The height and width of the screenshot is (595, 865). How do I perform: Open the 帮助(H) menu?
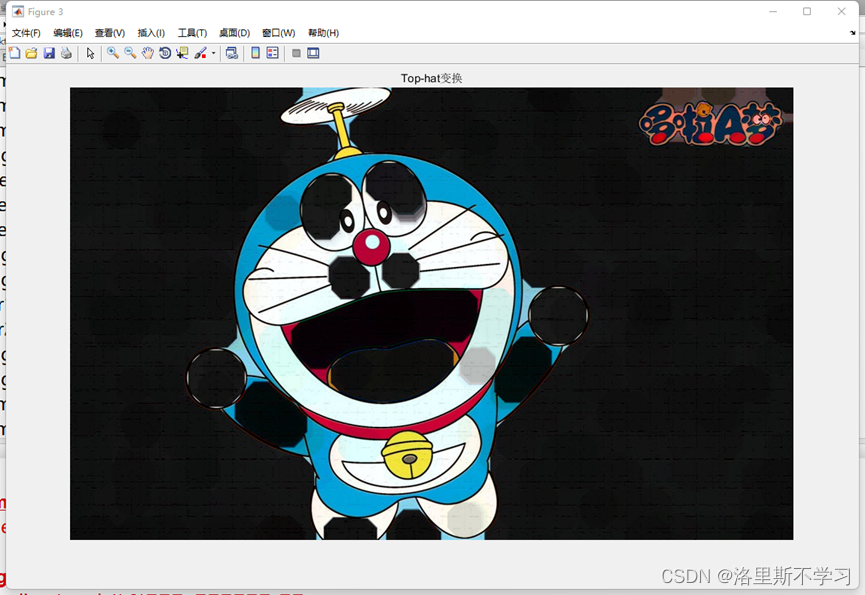click(323, 33)
